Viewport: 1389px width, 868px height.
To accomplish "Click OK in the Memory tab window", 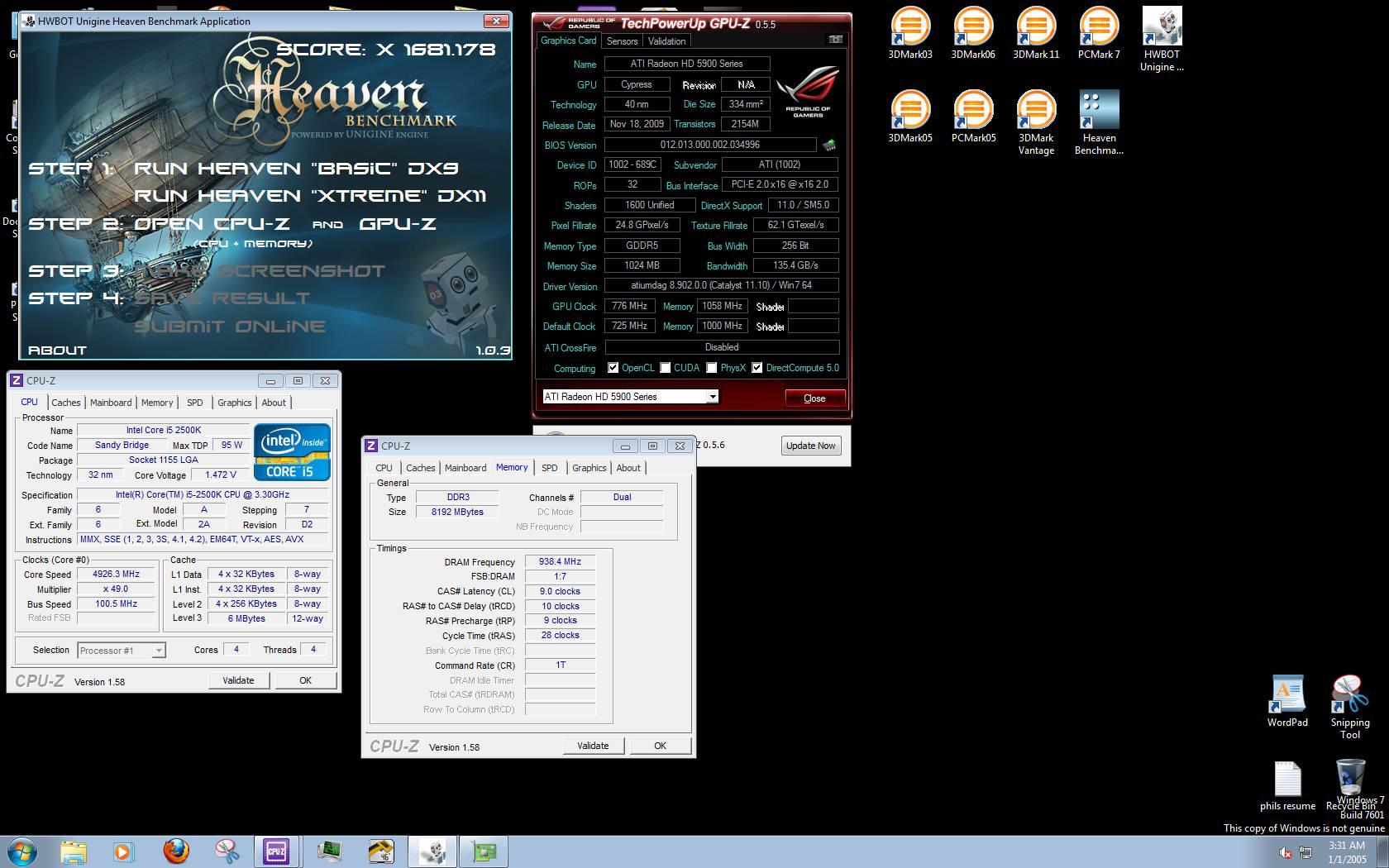I will pyautogui.click(x=660, y=746).
